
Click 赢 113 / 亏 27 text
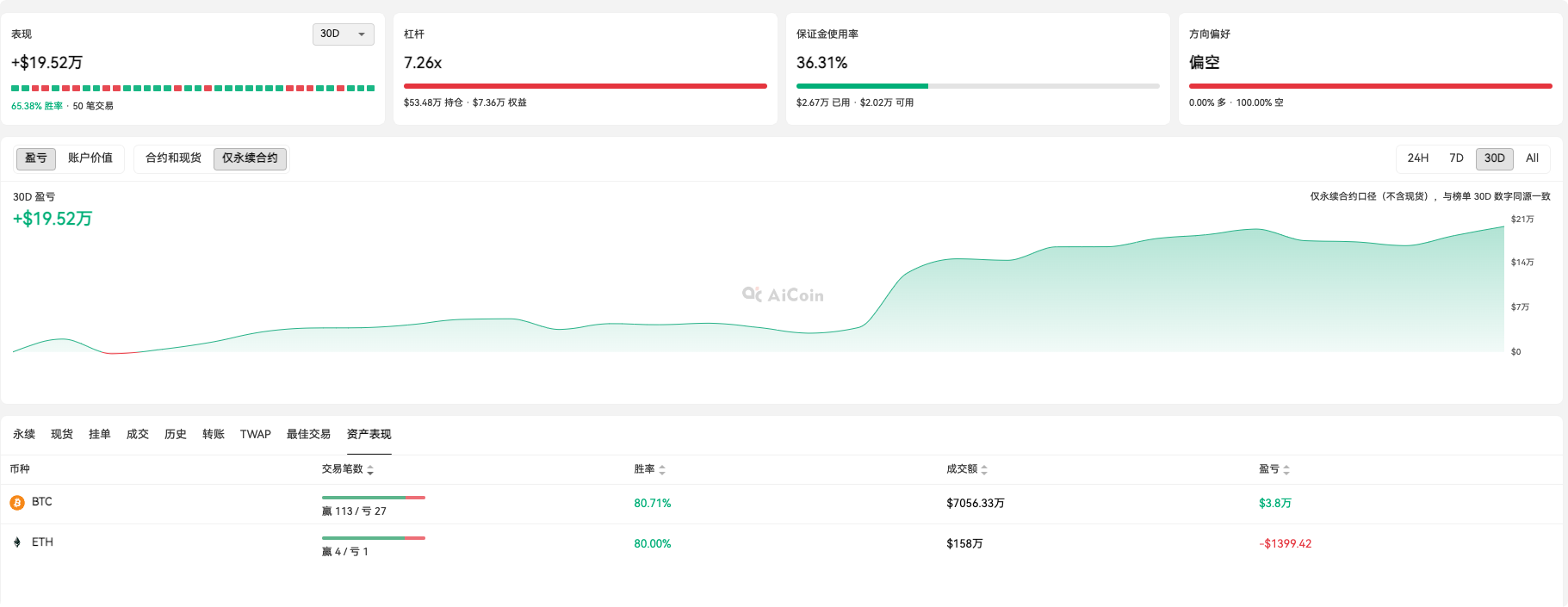[x=354, y=511]
